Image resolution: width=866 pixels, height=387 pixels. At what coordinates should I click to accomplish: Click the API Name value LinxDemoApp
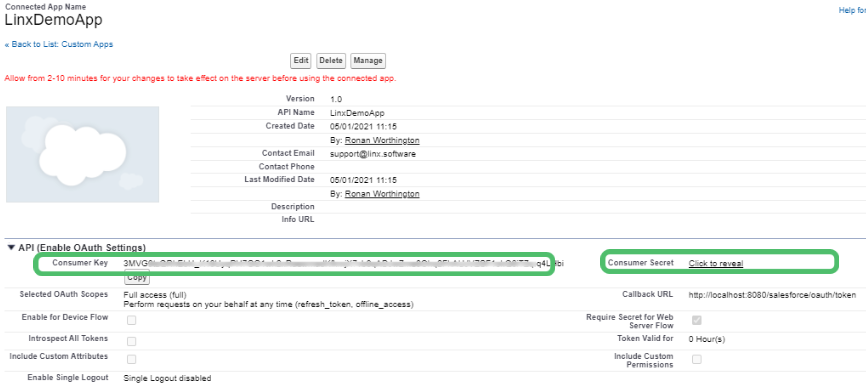coord(357,113)
